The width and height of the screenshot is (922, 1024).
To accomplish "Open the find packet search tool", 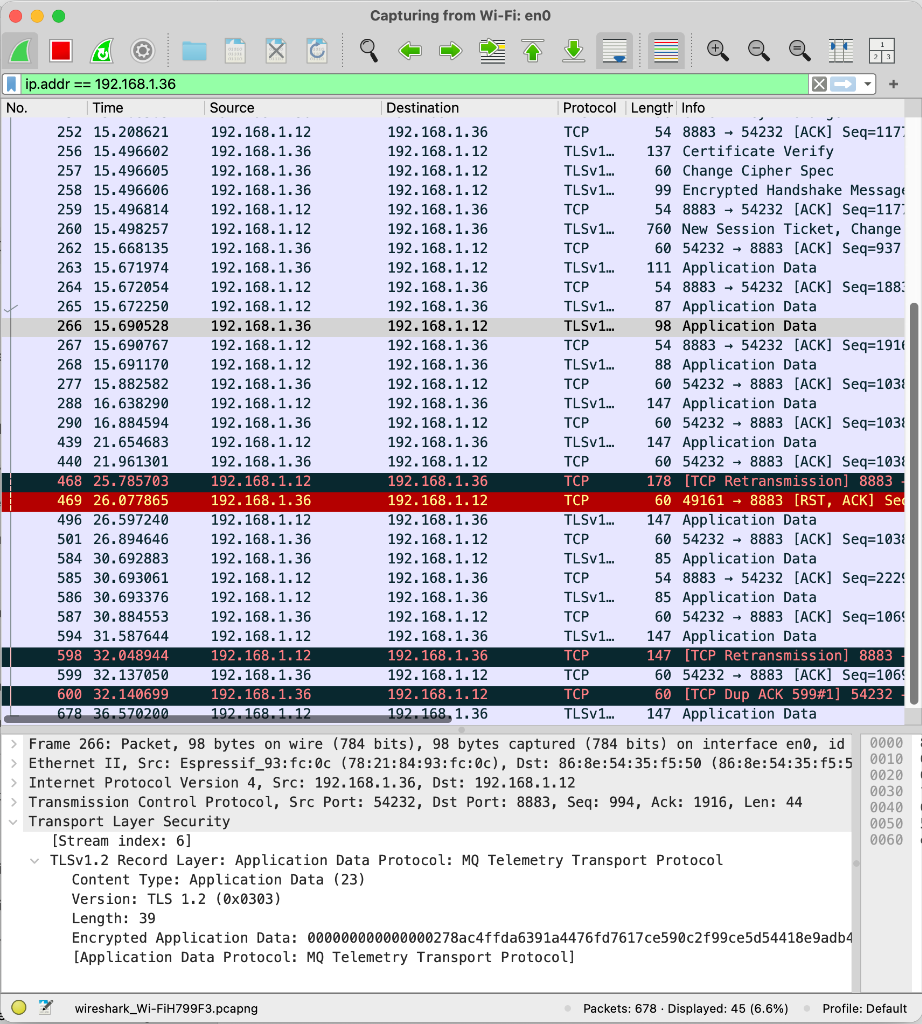I will 368,50.
